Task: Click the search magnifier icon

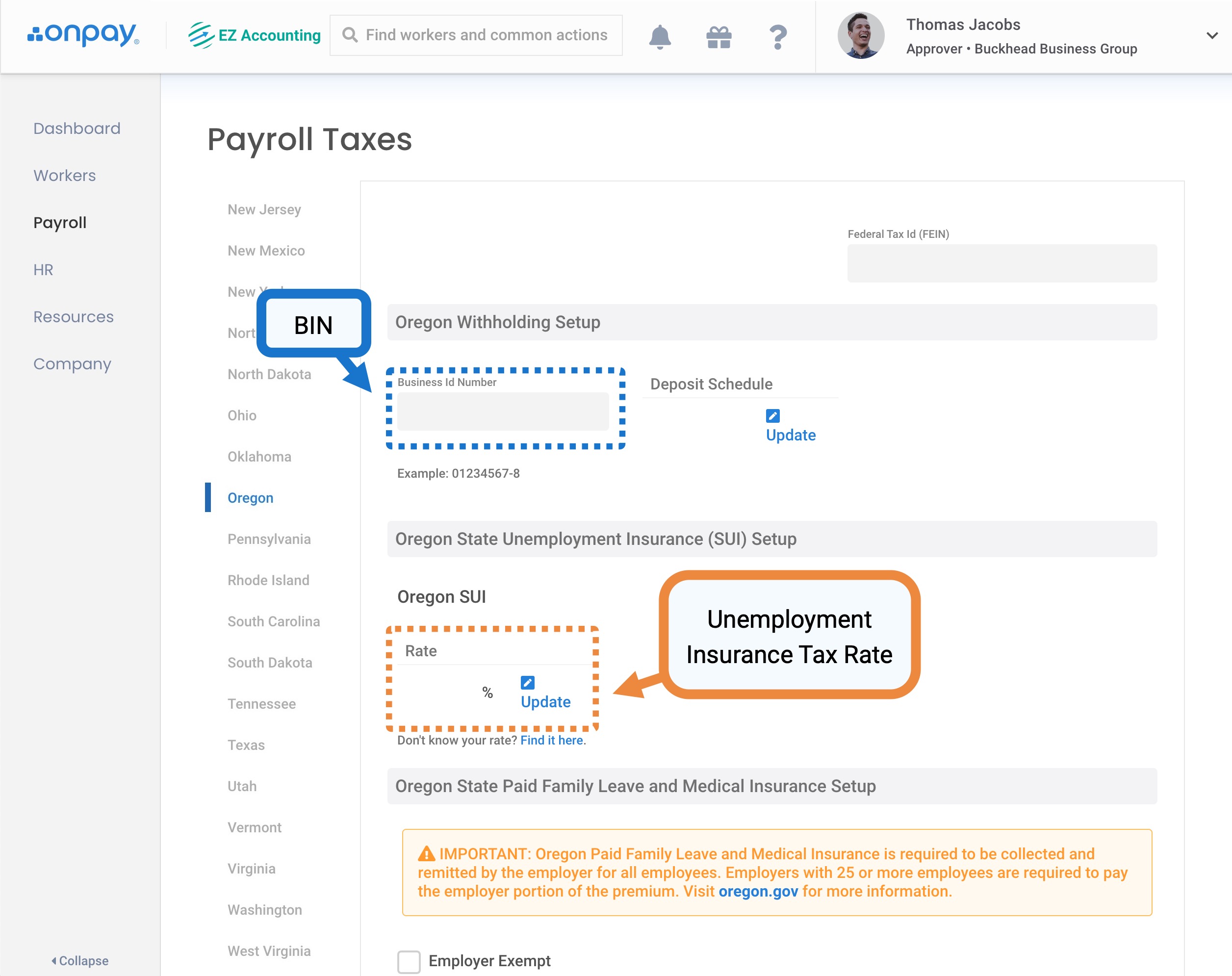Action: (350, 35)
